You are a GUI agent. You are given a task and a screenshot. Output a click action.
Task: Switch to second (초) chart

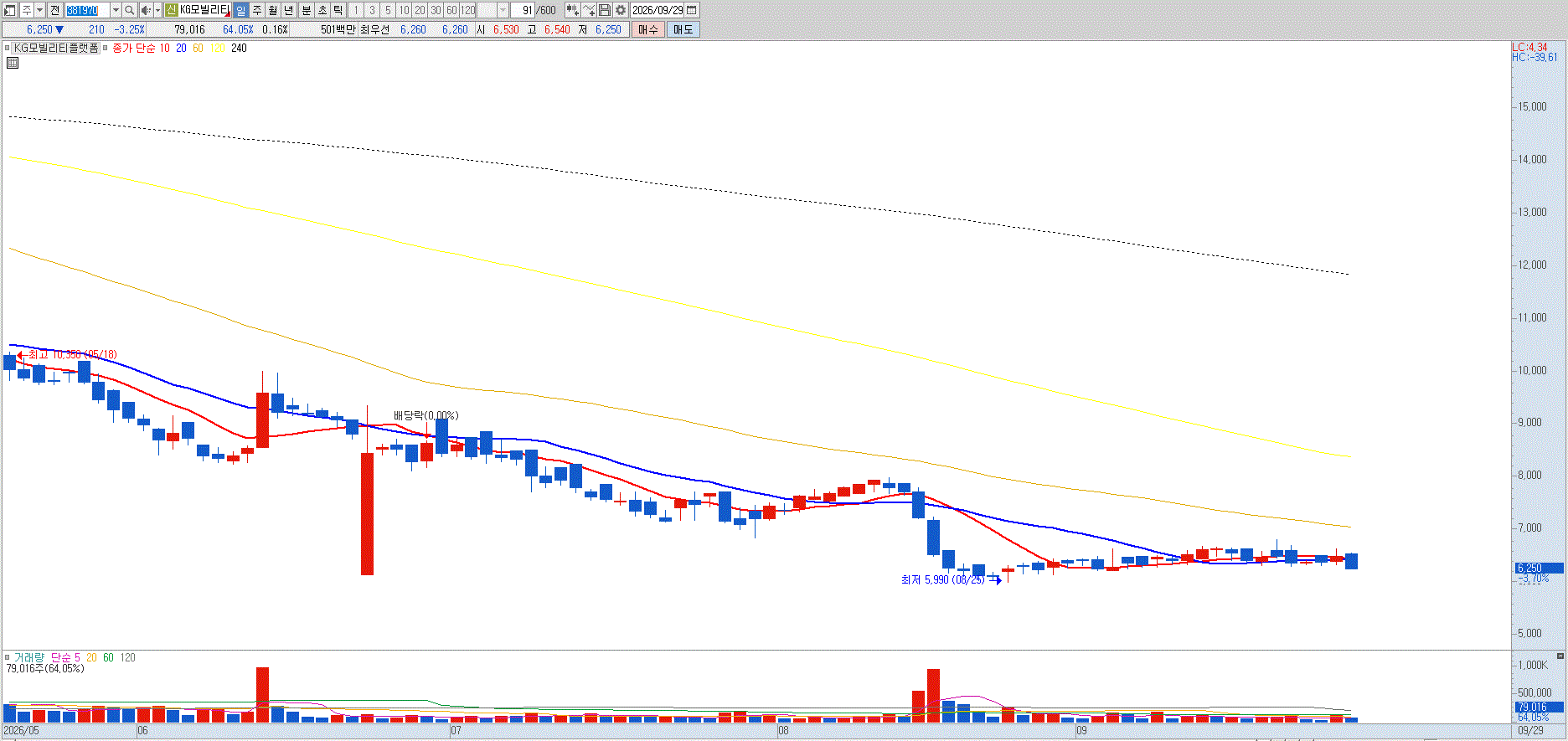coord(322,10)
